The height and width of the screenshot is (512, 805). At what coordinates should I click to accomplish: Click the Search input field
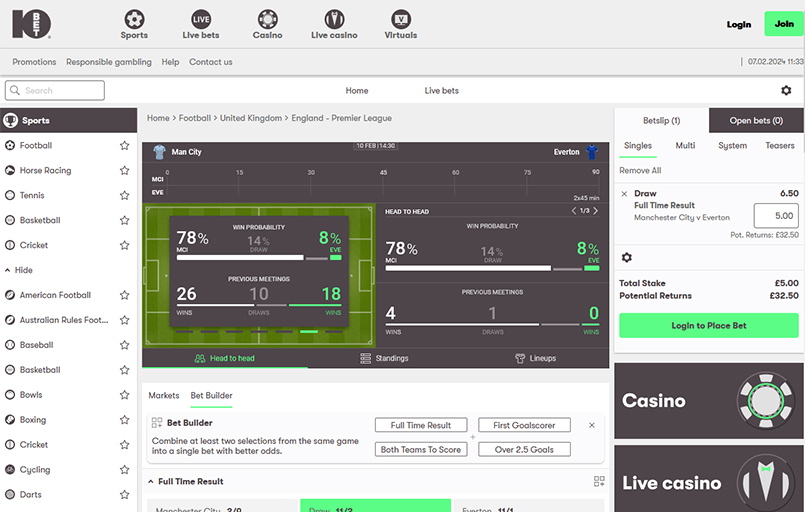tap(55, 90)
